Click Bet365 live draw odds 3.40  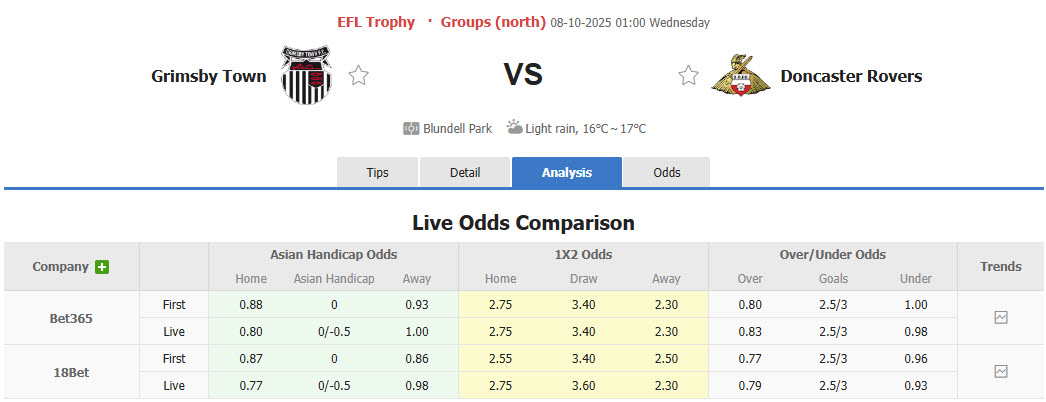point(583,332)
